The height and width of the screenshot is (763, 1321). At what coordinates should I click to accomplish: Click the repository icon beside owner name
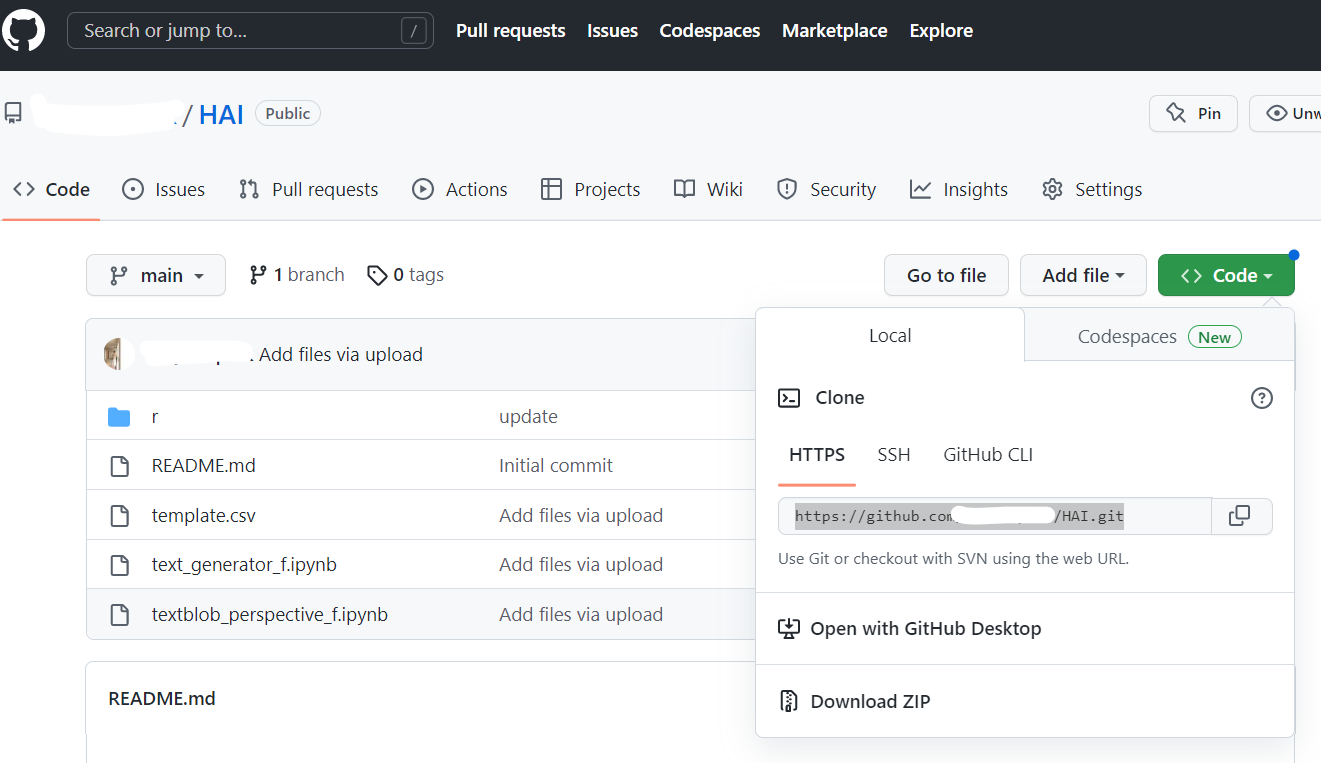(13, 113)
